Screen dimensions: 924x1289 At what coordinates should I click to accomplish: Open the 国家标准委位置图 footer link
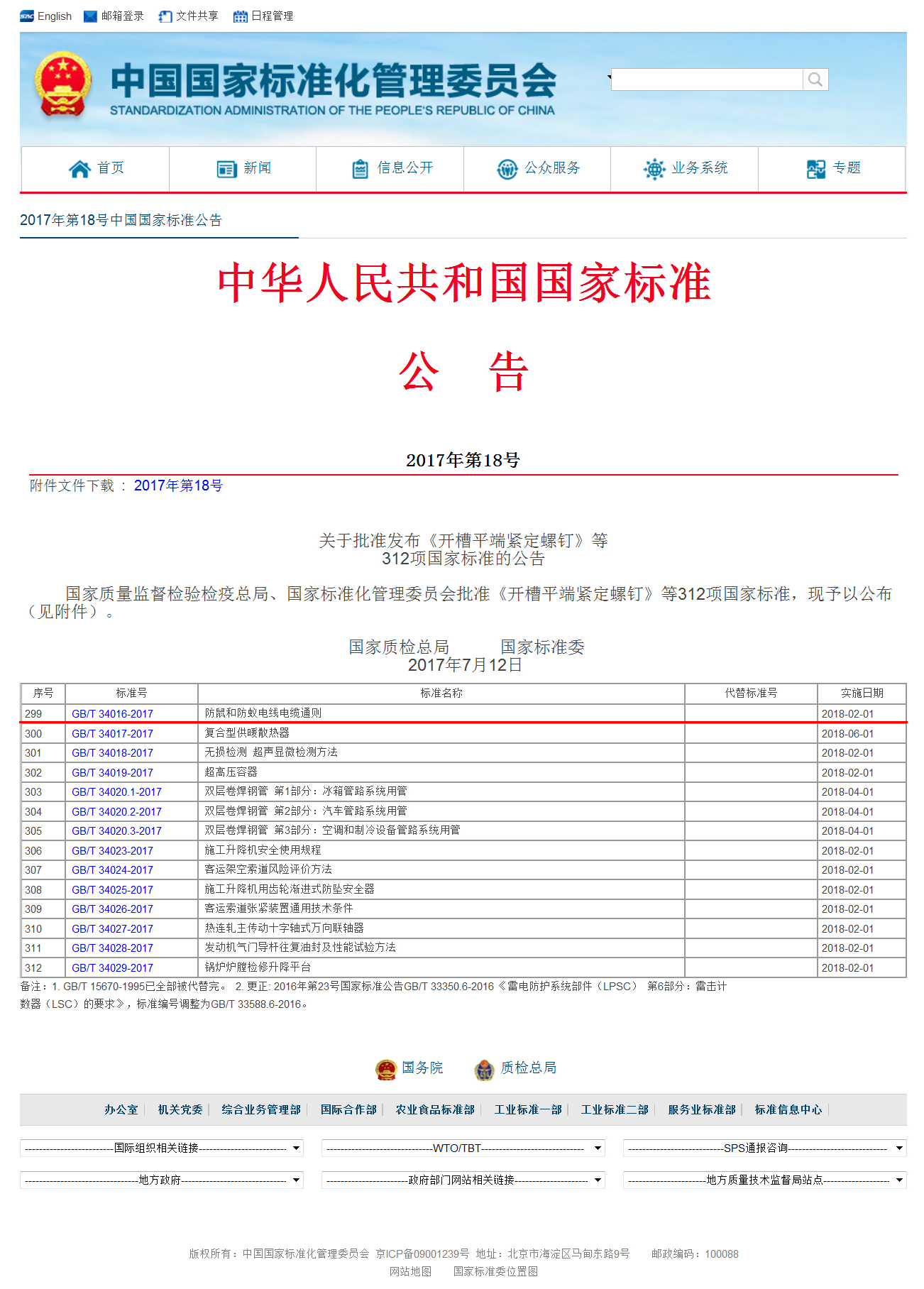pyautogui.click(x=495, y=1271)
